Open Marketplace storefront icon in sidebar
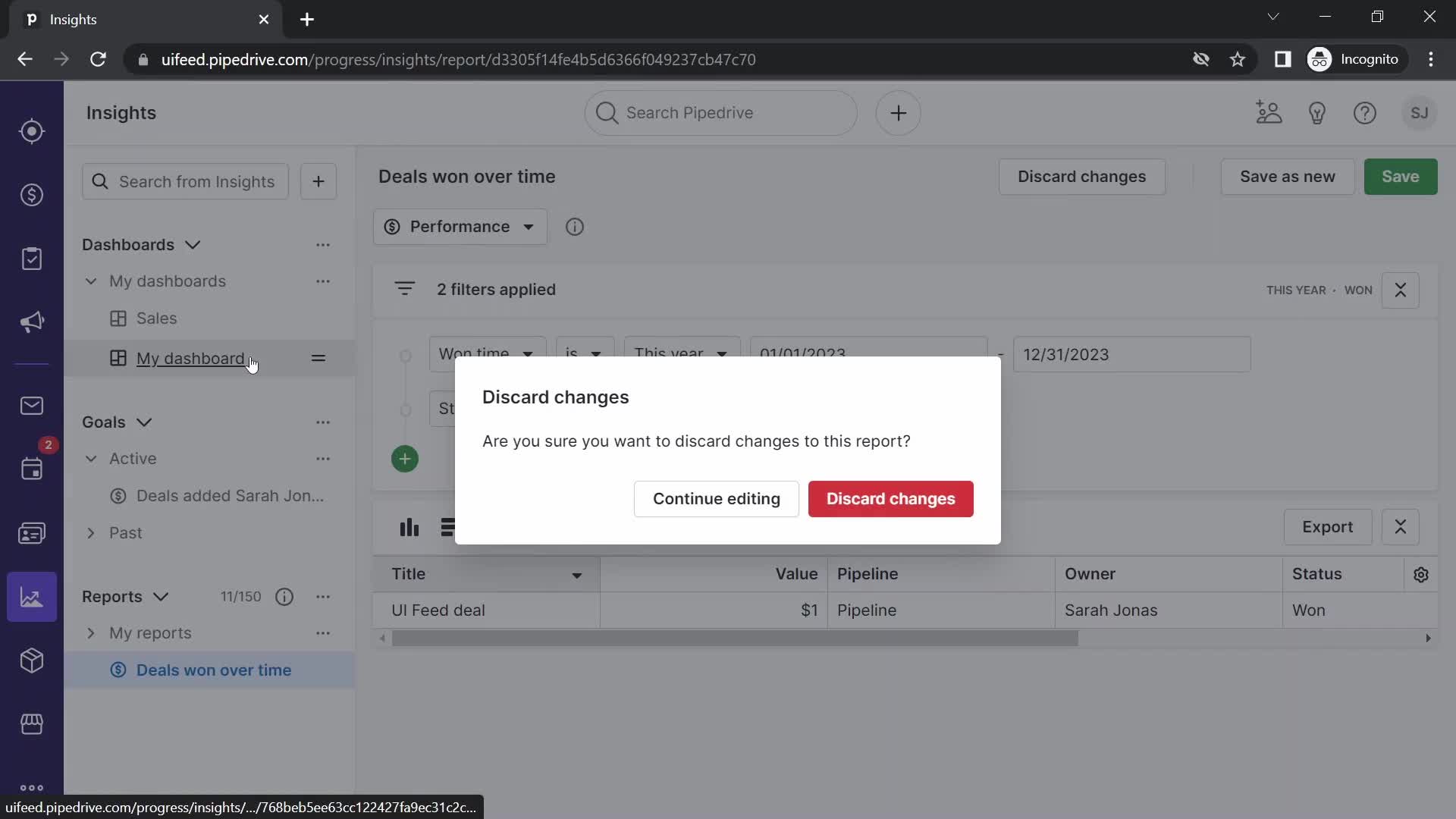The image size is (1456, 819). pyautogui.click(x=31, y=724)
